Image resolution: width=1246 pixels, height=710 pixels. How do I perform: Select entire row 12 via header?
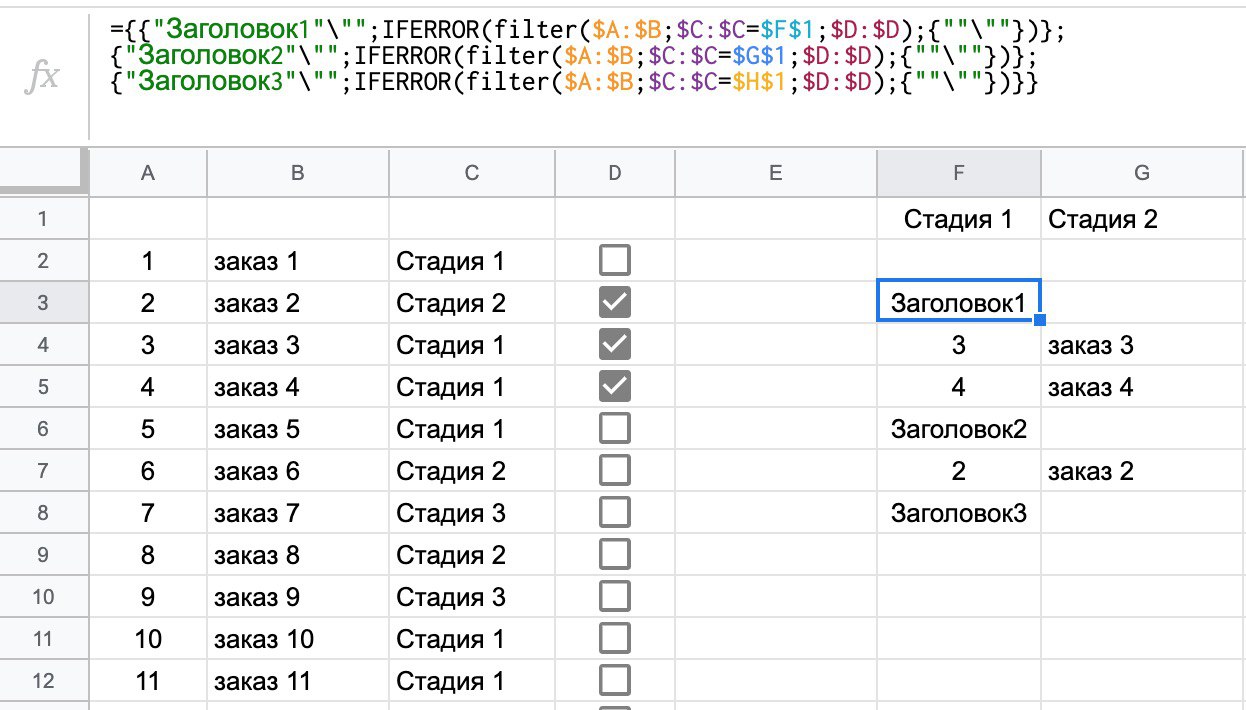click(44, 681)
